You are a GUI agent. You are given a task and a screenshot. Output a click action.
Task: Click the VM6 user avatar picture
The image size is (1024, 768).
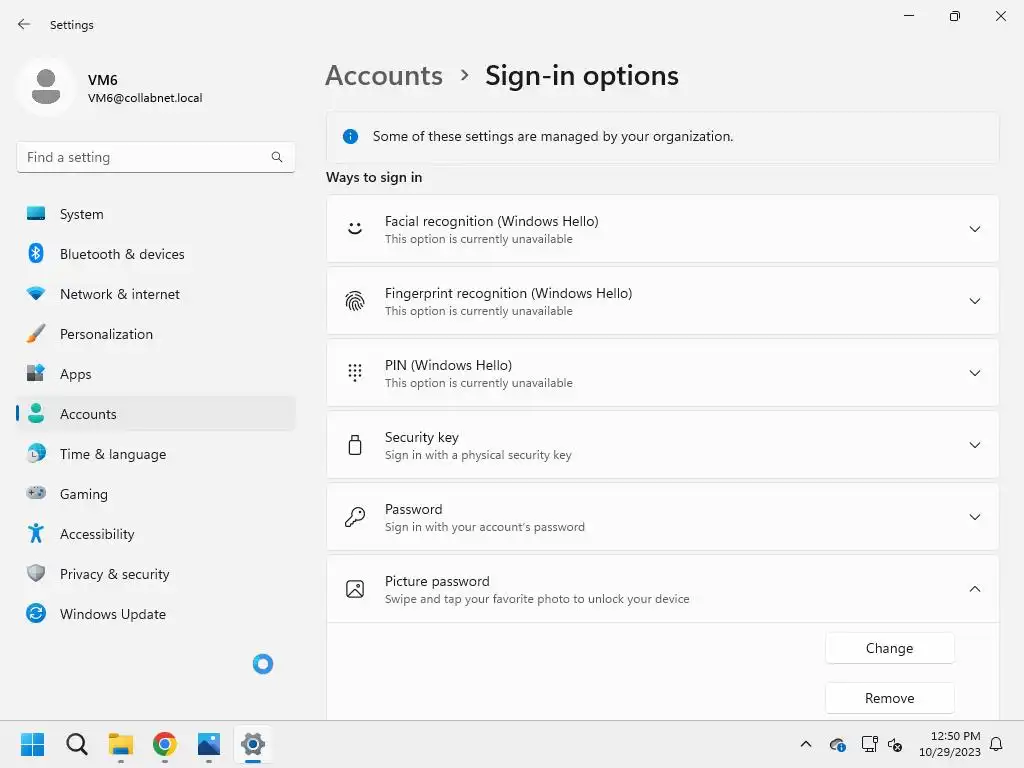point(46,88)
